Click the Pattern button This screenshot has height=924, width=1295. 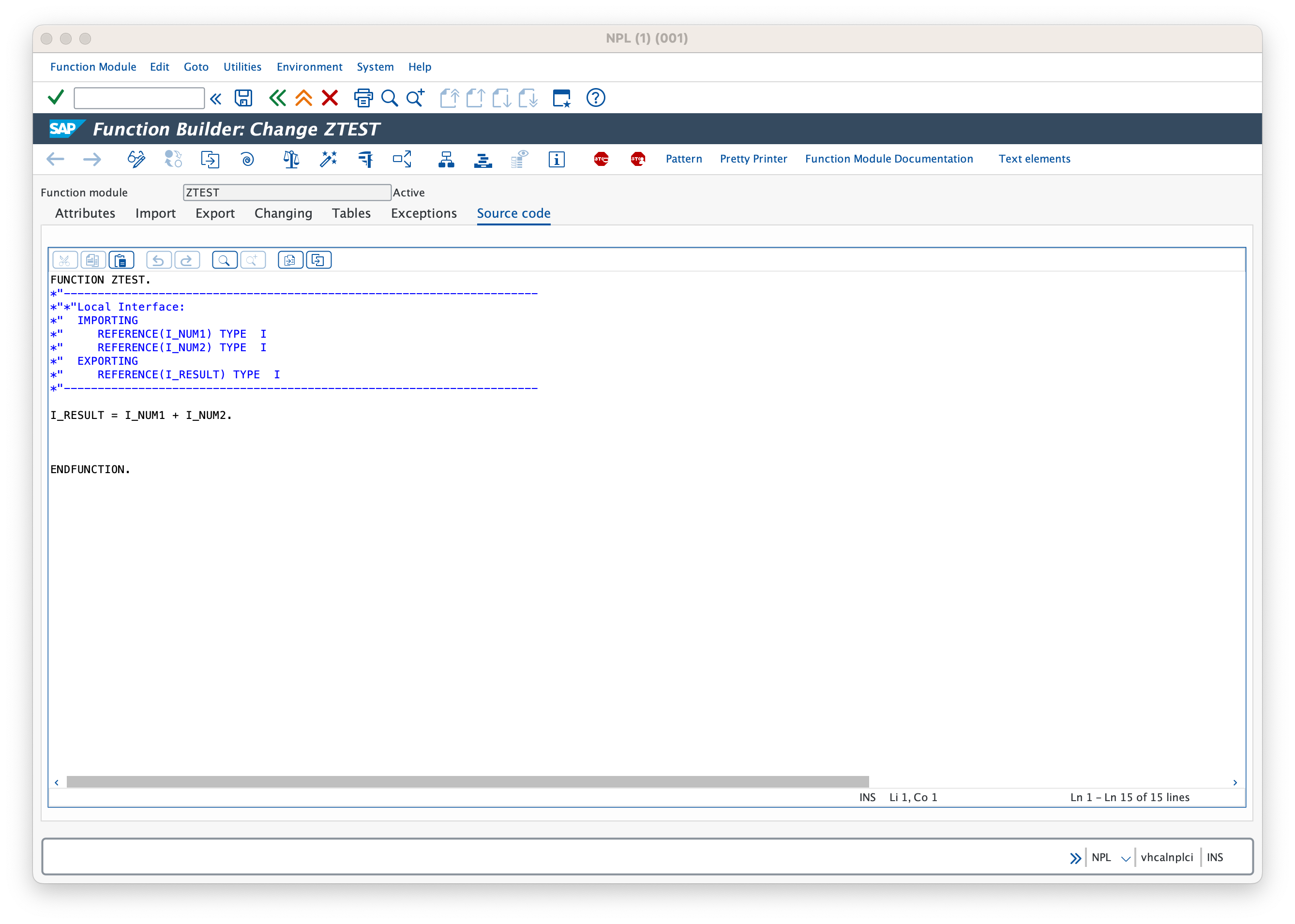pyautogui.click(x=684, y=159)
